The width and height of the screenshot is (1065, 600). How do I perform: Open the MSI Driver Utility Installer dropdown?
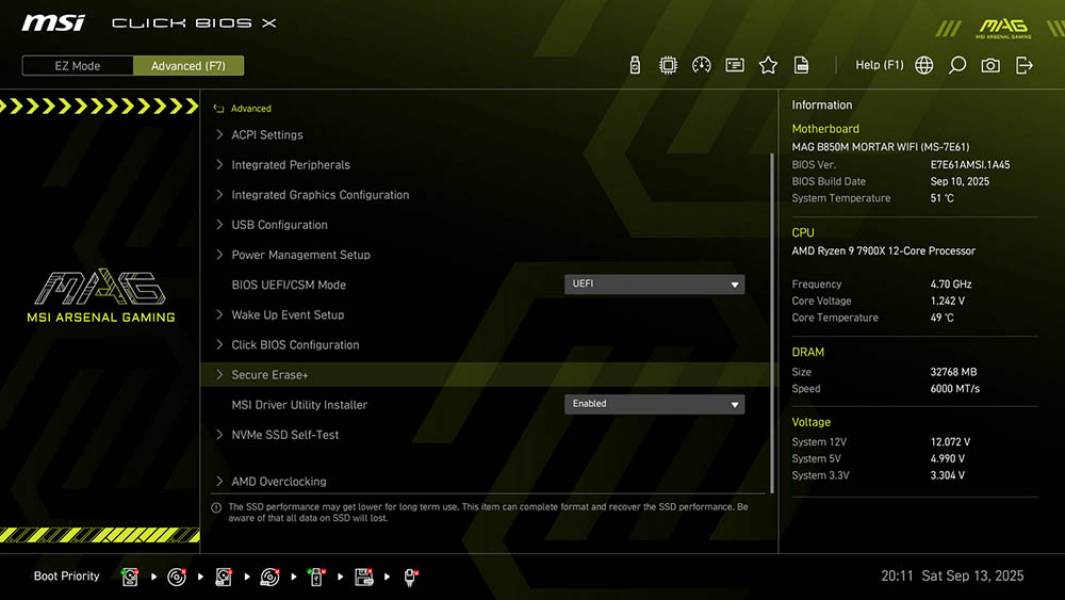point(655,403)
